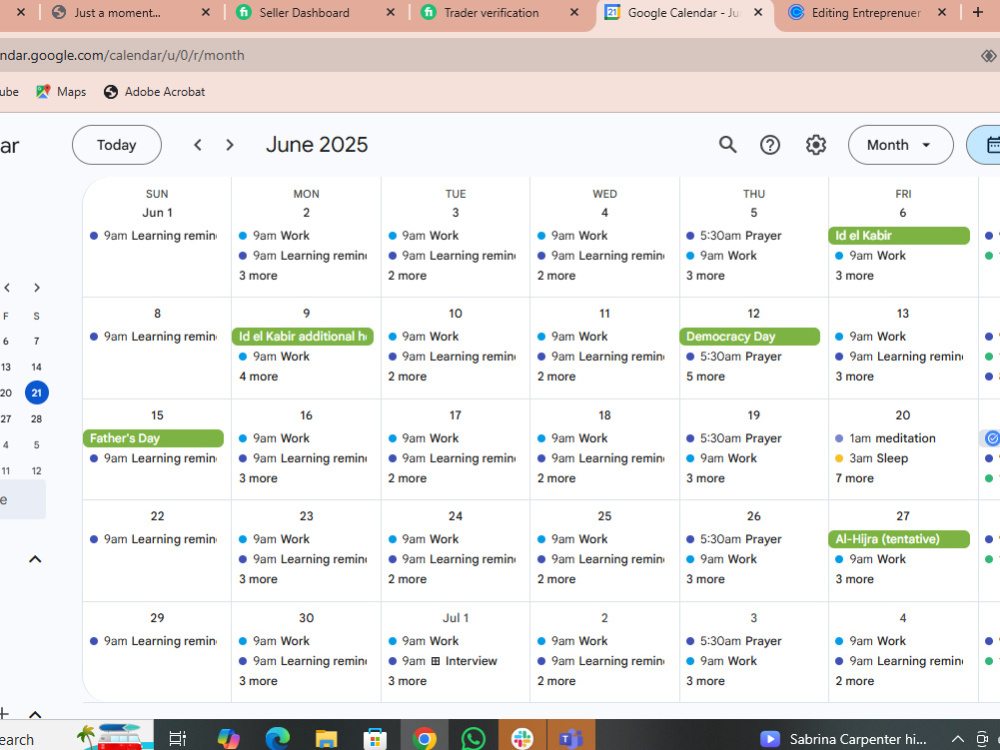The image size is (1000, 750).
Task: Click previous arrow in the mini calendar
Action: 7,288
